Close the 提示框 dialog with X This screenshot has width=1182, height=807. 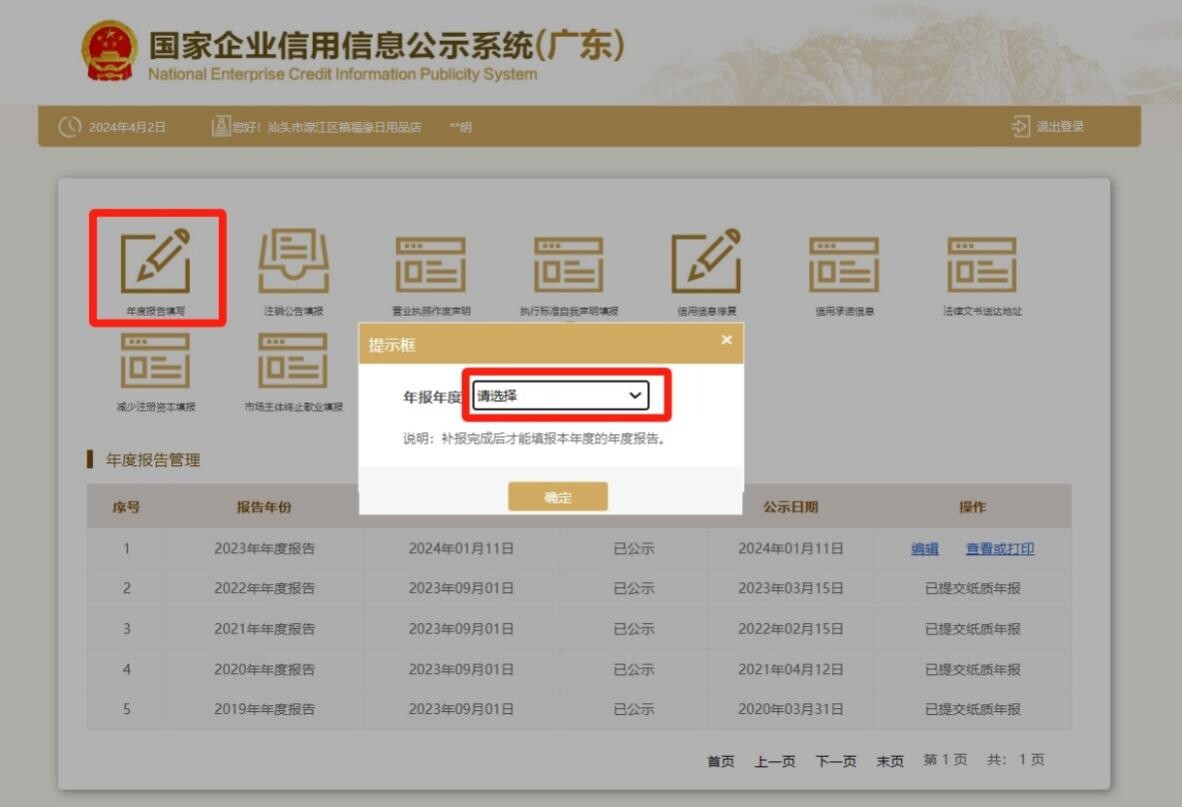726,340
